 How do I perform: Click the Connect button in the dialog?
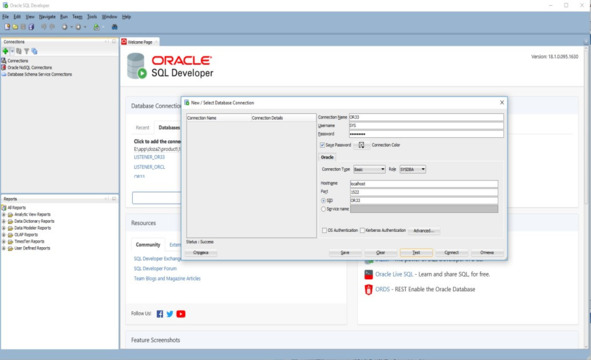[x=452, y=253]
